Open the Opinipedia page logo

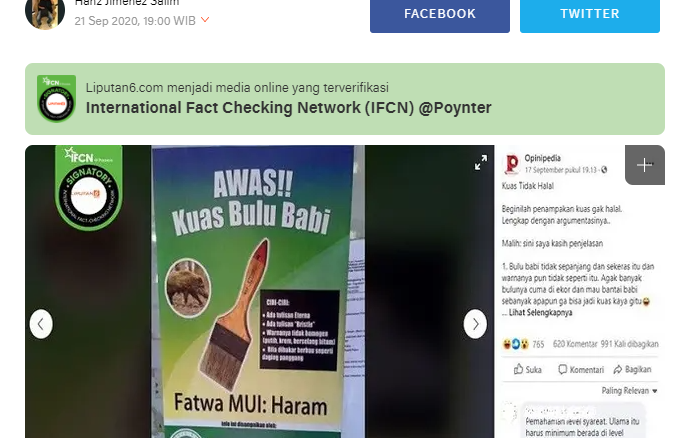pyautogui.click(x=512, y=164)
